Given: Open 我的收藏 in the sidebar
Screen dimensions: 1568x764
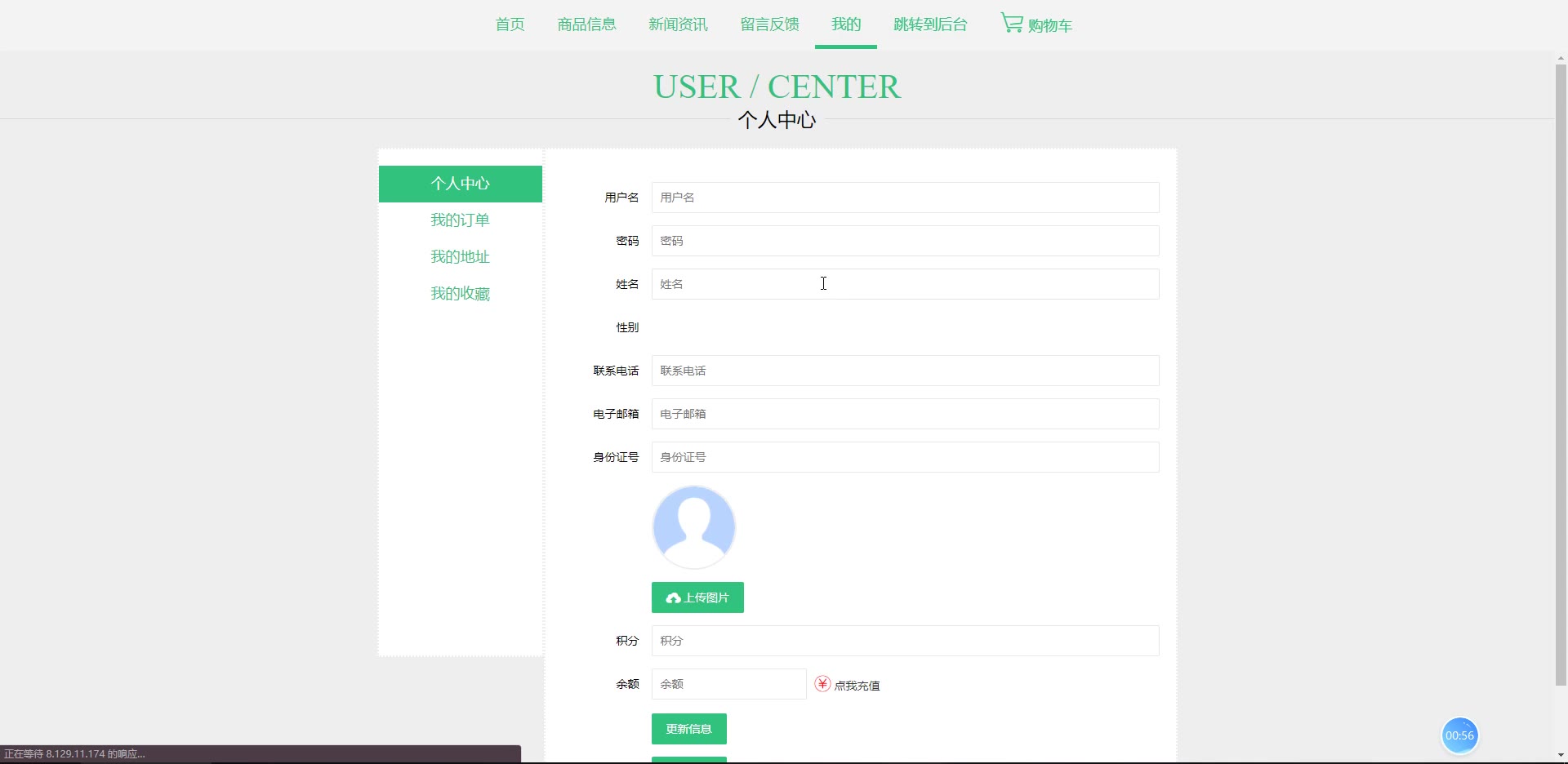Looking at the screenshot, I should coord(461,294).
